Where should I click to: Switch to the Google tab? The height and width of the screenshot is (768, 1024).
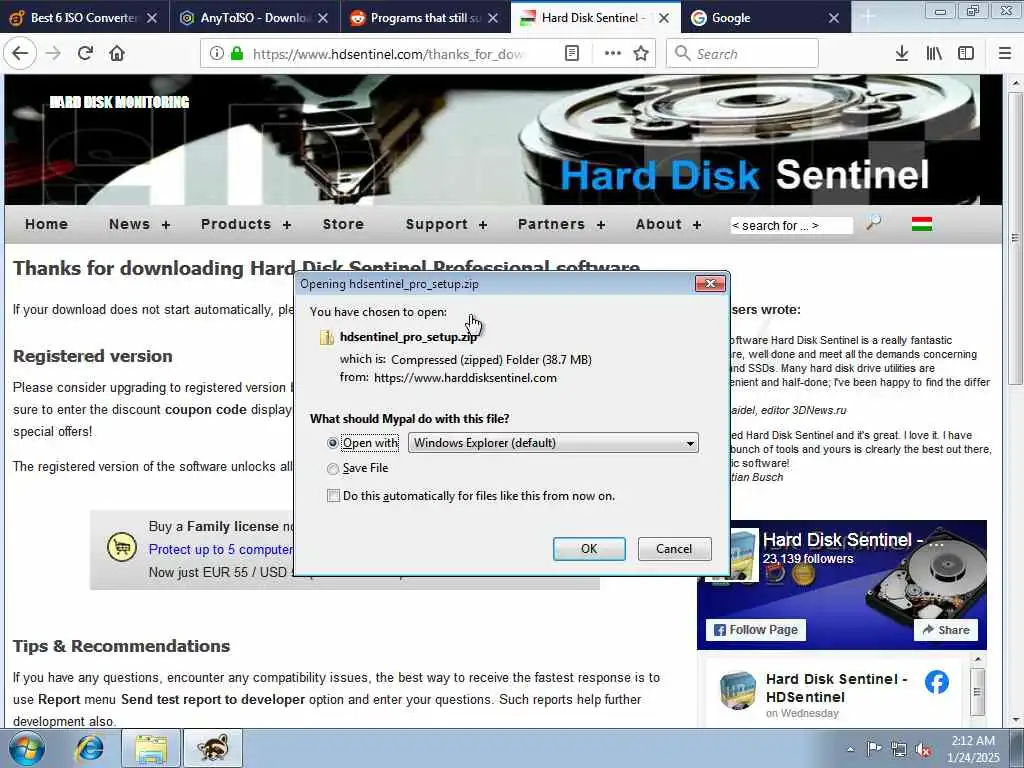(x=766, y=18)
